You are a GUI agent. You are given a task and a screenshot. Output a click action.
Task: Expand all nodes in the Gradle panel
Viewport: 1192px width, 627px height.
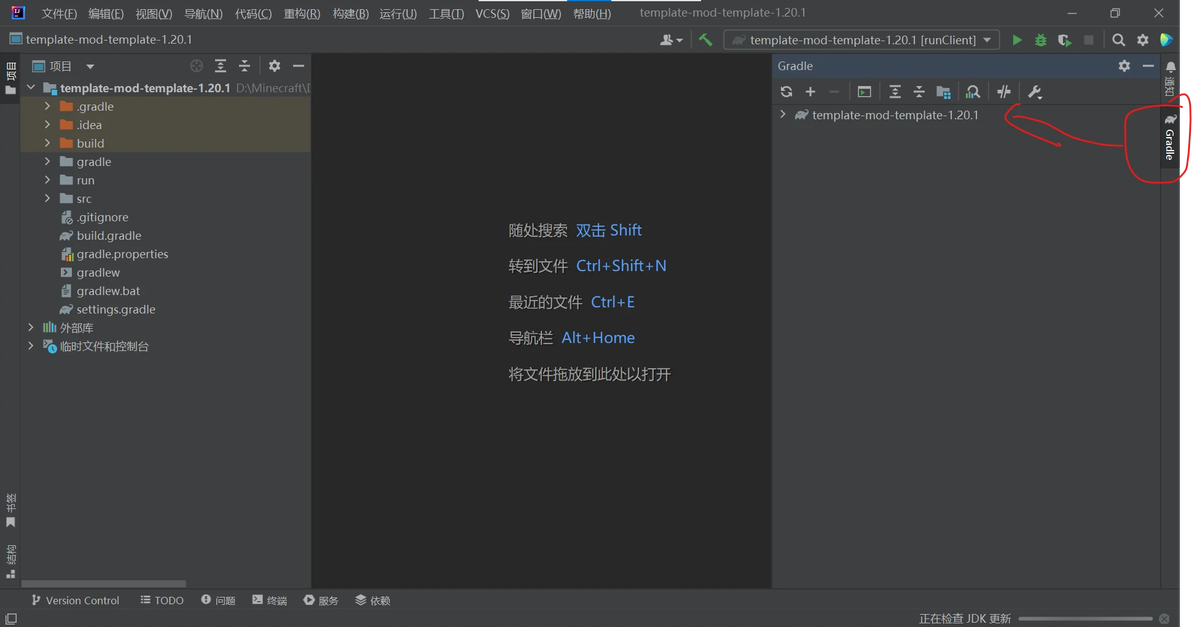pyautogui.click(x=895, y=92)
